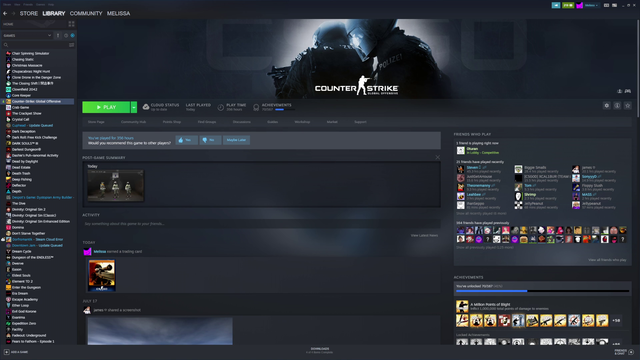
Task: Open the Workshop link
Action: 302,122
